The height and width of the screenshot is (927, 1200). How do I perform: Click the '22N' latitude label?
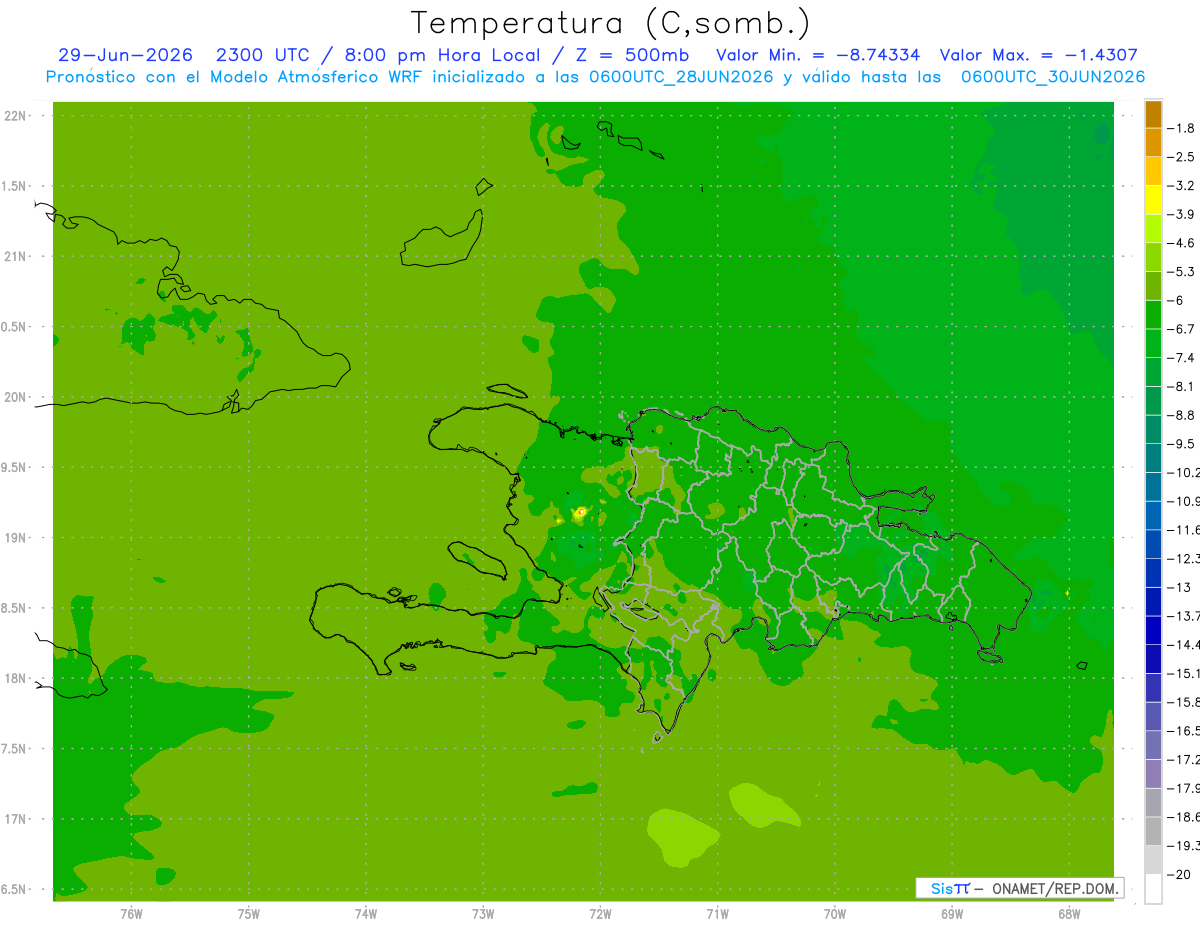pos(16,116)
